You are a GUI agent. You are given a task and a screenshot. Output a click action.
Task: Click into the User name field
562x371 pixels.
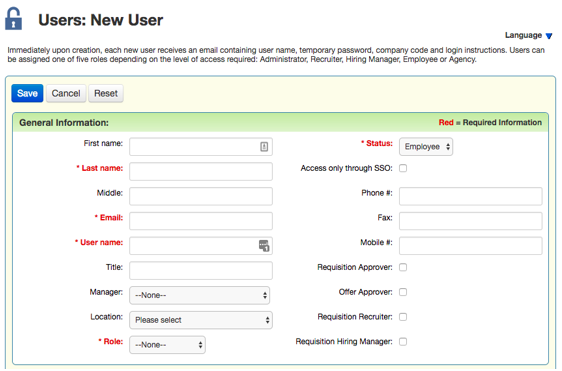[x=201, y=246]
